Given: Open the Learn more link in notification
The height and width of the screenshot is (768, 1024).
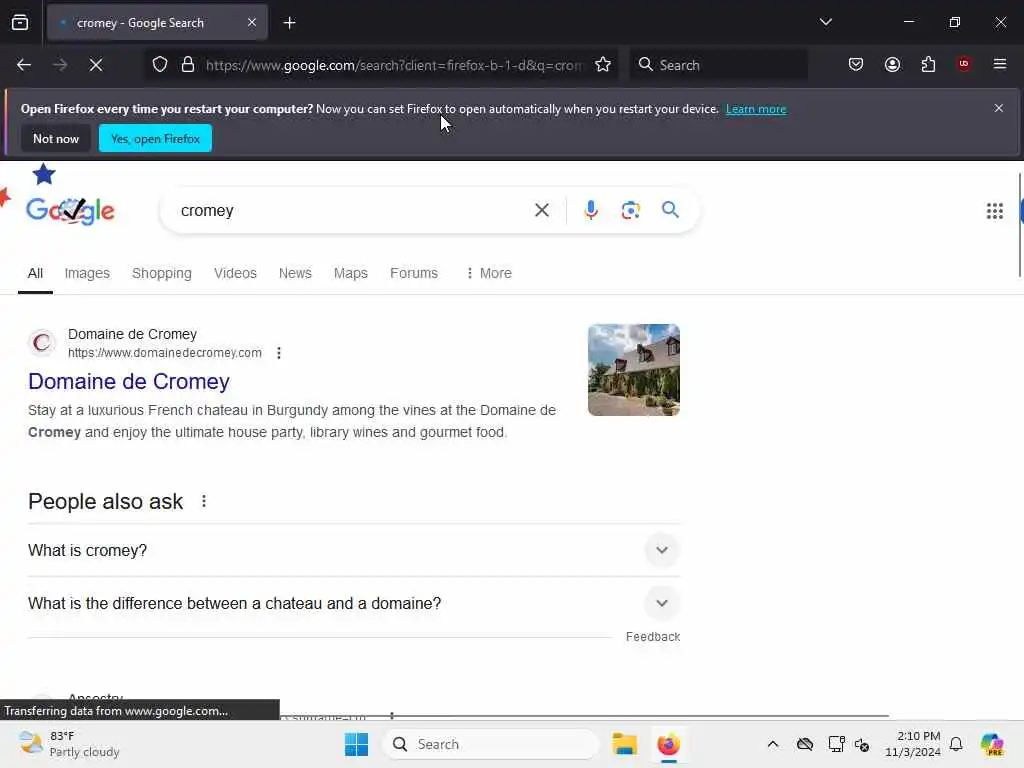Looking at the screenshot, I should click(756, 109).
